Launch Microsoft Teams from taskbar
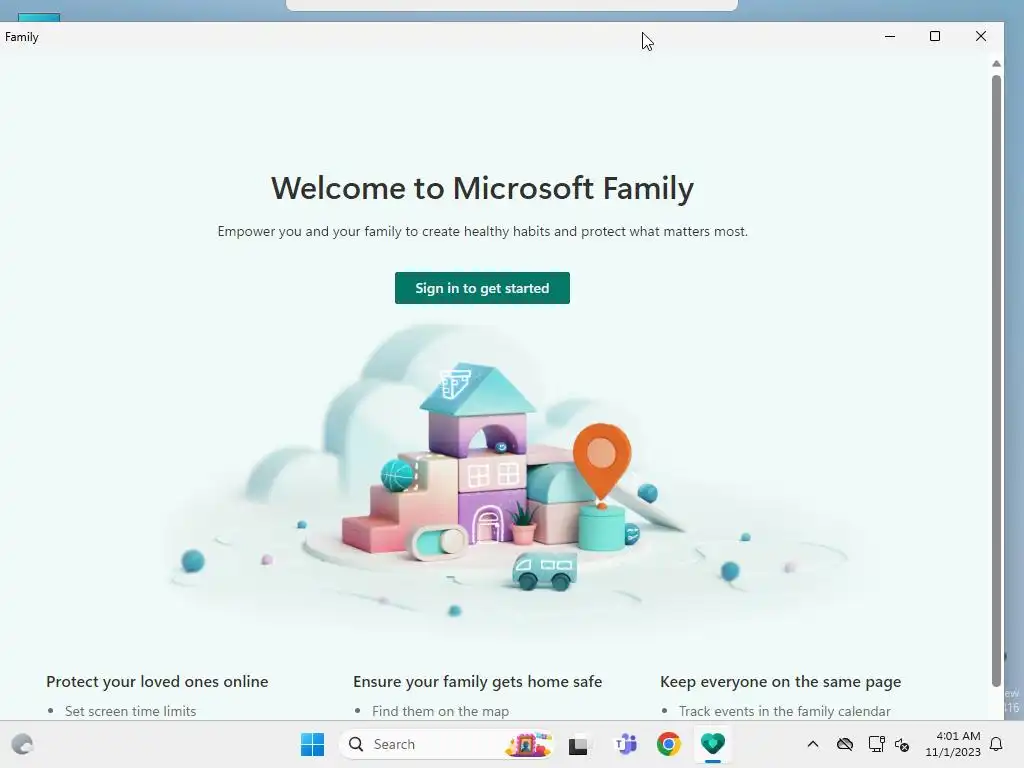This screenshot has width=1024, height=768. click(x=626, y=744)
